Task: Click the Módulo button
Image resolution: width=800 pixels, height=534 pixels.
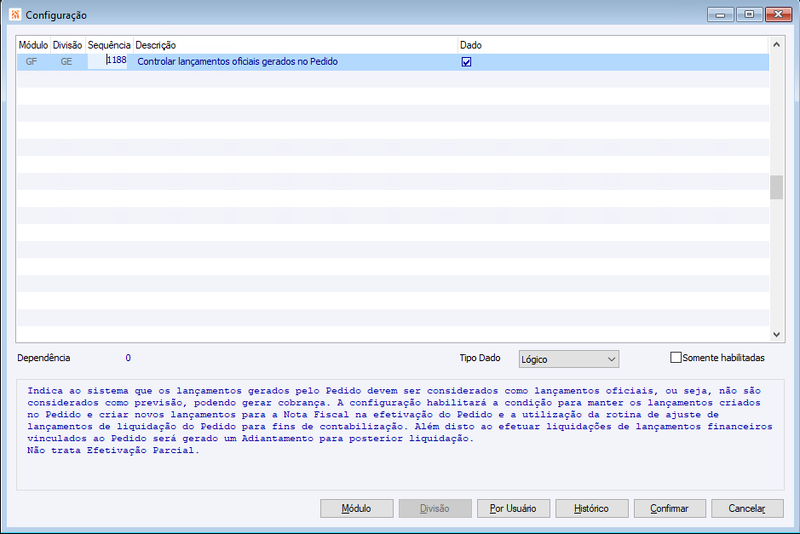Action: pos(357,508)
